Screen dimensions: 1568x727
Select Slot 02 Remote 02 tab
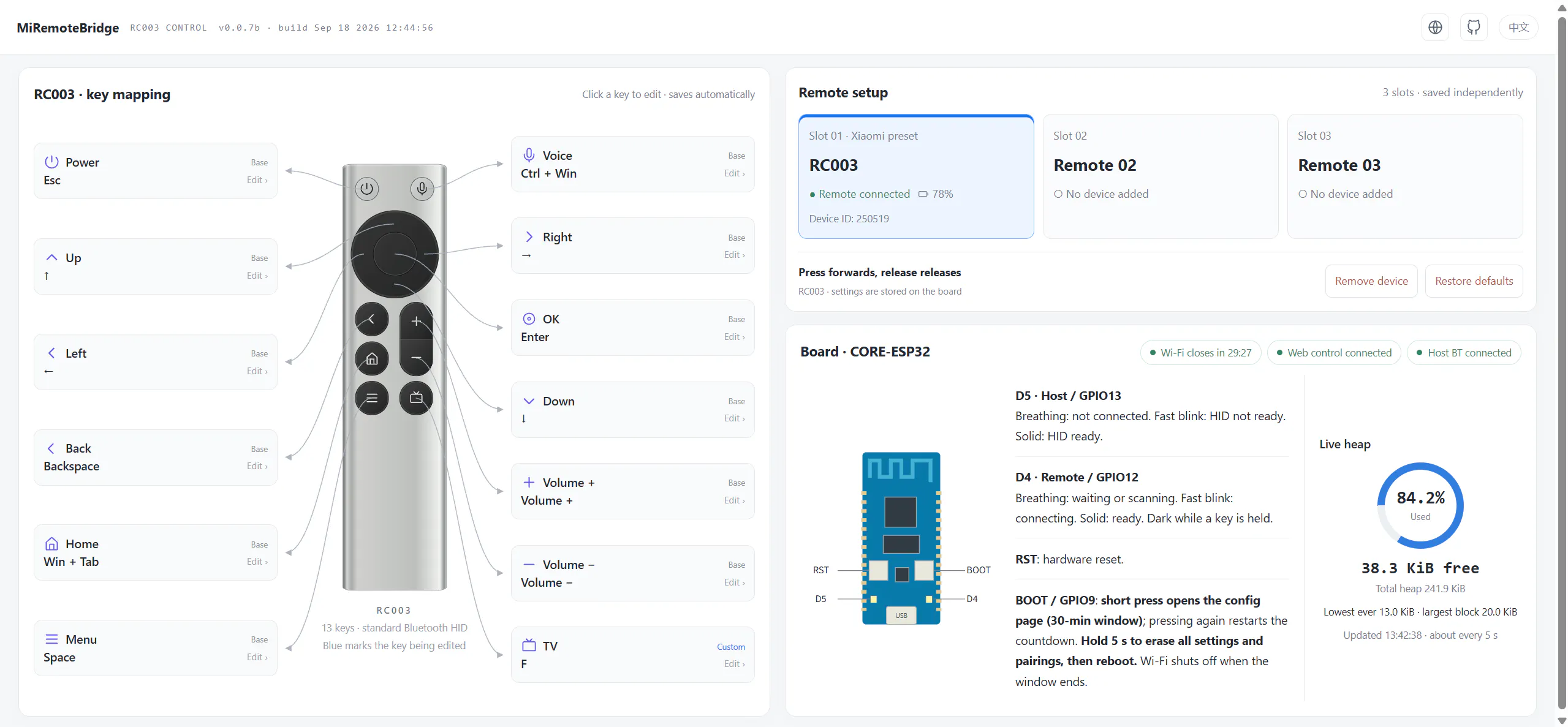tap(1161, 176)
